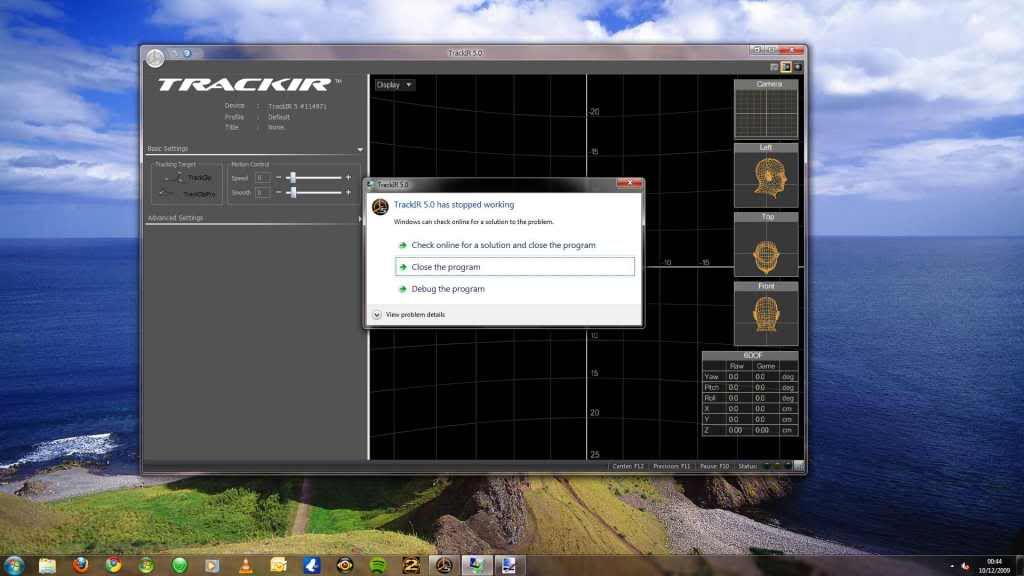Open the media player taskbar icon
1024x576 pixels.
212,566
